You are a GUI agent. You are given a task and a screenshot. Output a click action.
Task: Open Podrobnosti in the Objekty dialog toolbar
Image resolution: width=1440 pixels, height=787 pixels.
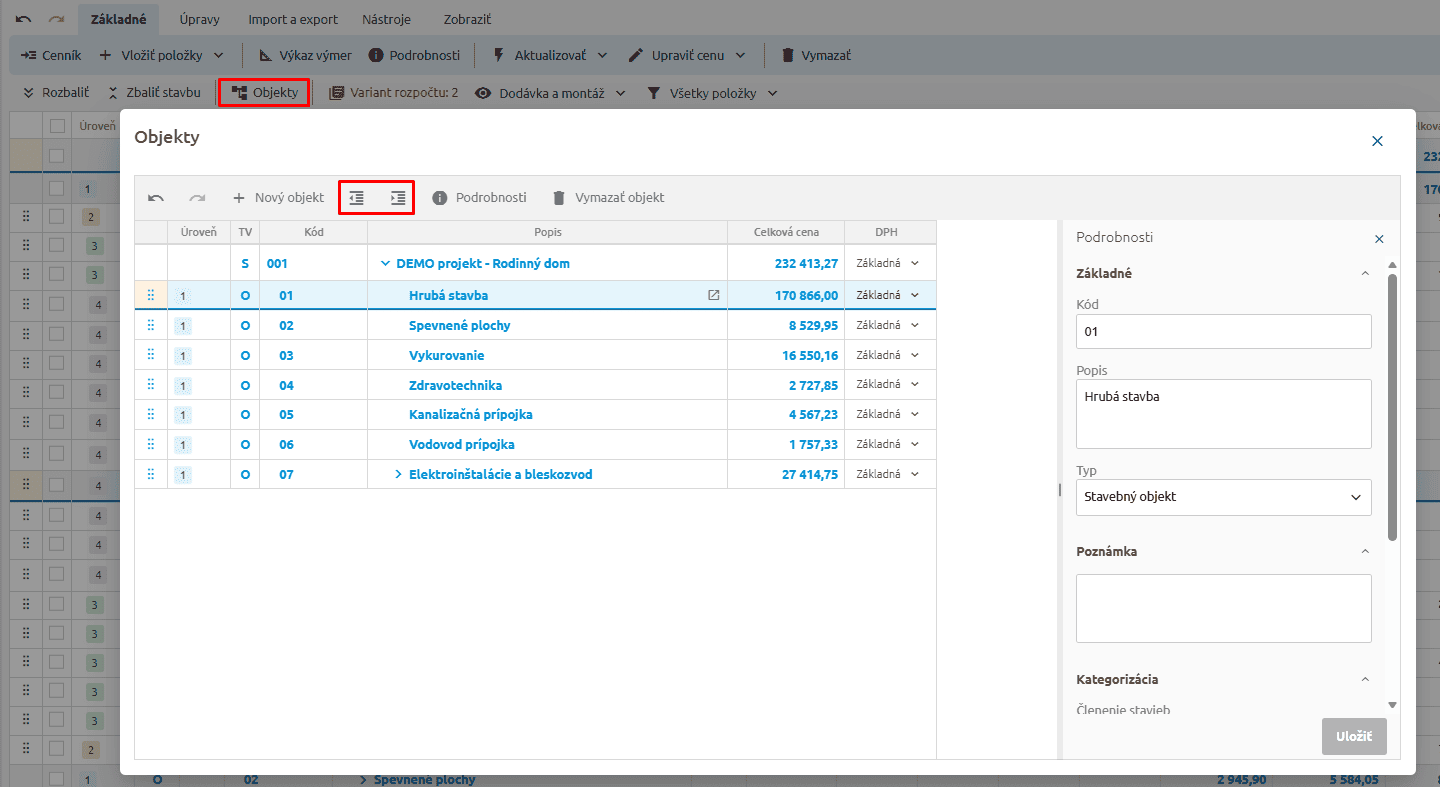pos(479,198)
